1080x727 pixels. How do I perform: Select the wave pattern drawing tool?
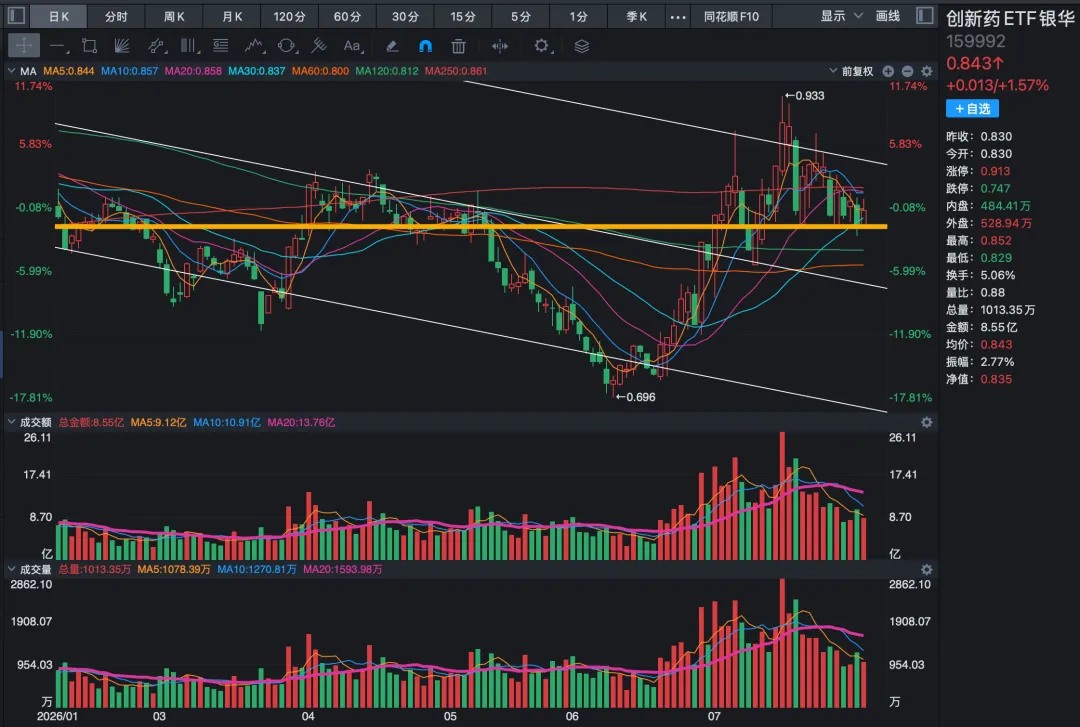[x=254, y=46]
